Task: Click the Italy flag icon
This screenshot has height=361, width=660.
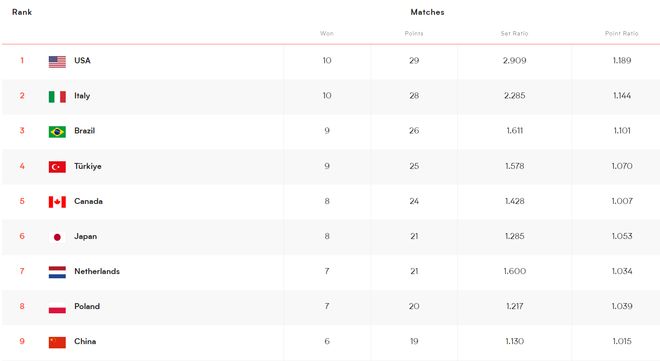Action: (x=57, y=97)
